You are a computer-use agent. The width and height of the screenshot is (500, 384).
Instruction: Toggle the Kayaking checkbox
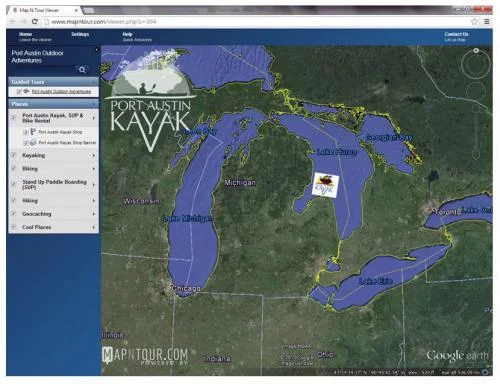pyautogui.click(x=14, y=155)
